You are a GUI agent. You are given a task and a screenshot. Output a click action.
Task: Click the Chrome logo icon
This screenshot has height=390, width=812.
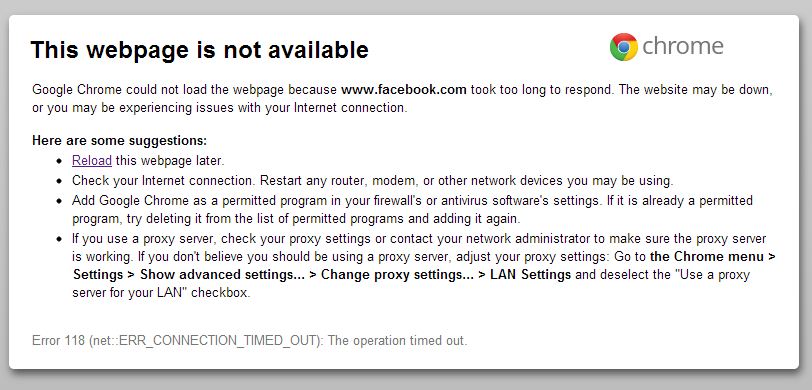(624, 47)
